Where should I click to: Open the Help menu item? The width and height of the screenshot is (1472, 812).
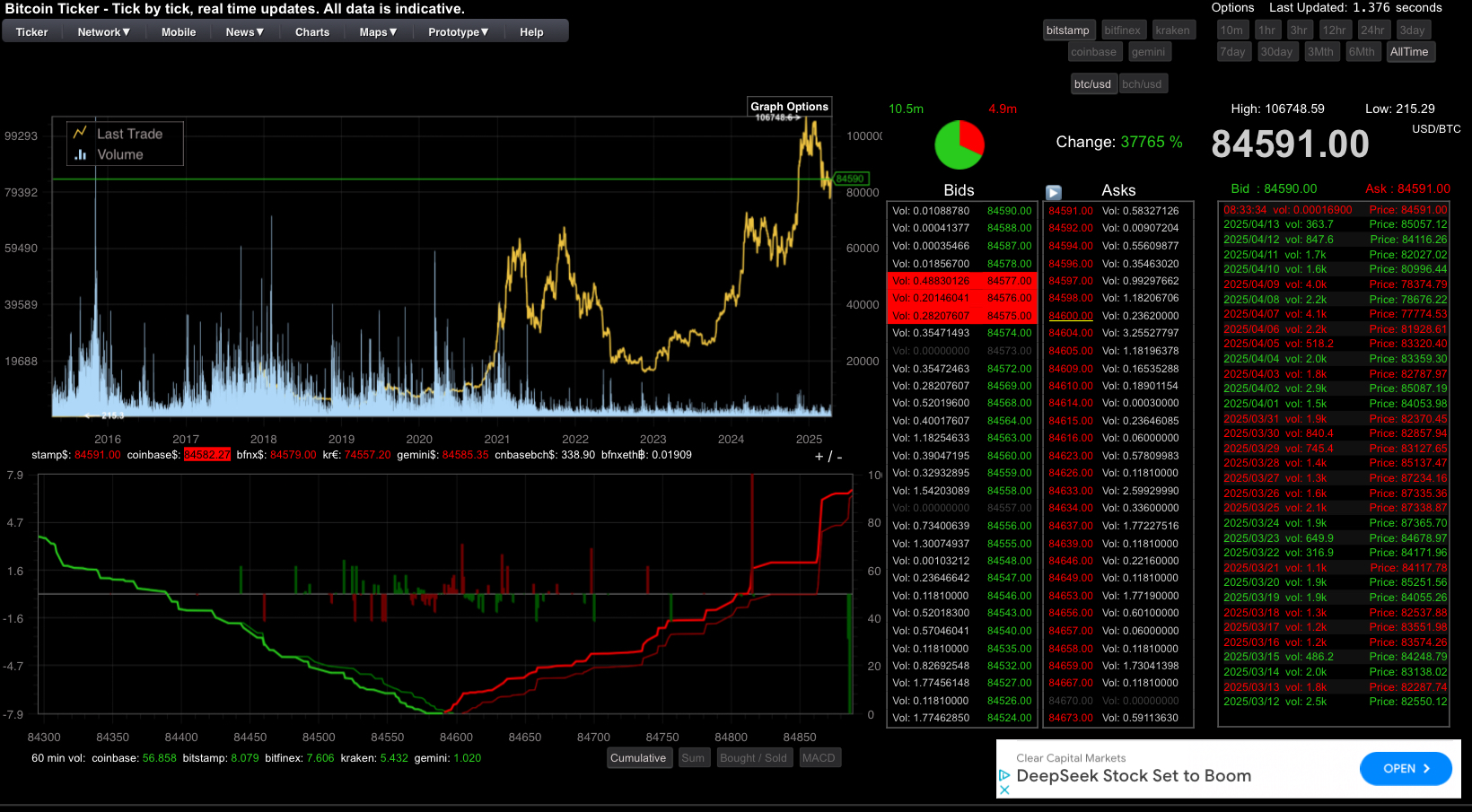coord(532,32)
